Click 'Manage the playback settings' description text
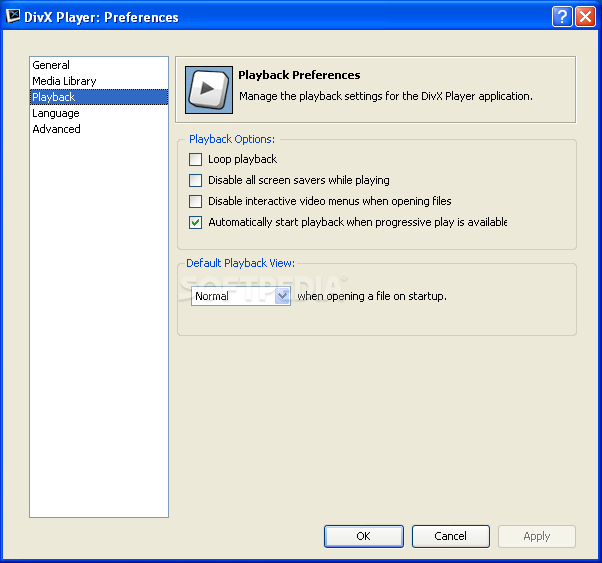This screenshot has height=563, width=602. click(386, 96)
